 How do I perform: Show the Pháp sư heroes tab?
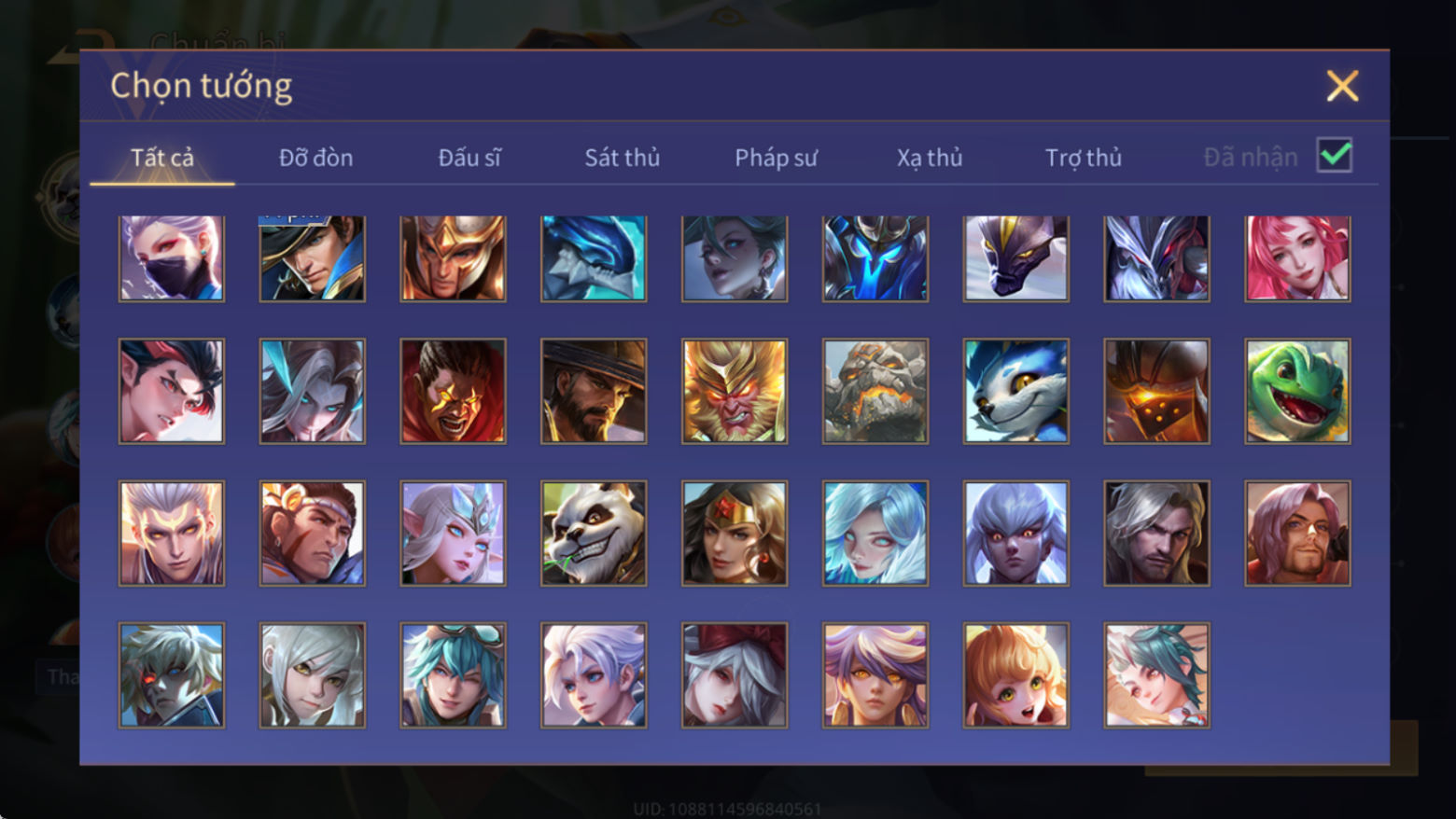coord(776,158)
